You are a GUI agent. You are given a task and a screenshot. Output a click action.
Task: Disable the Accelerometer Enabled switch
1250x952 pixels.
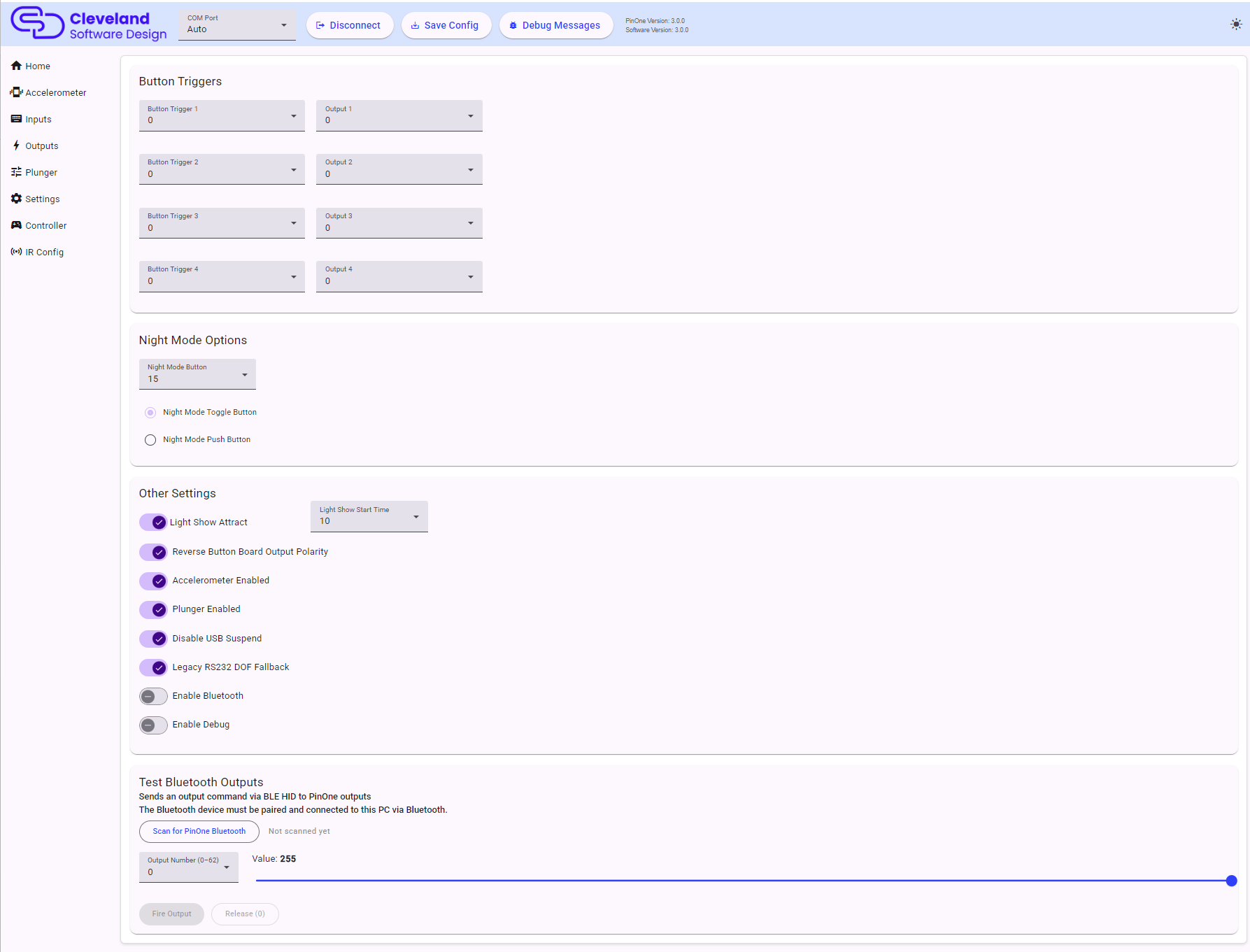(x=153, y=581)
